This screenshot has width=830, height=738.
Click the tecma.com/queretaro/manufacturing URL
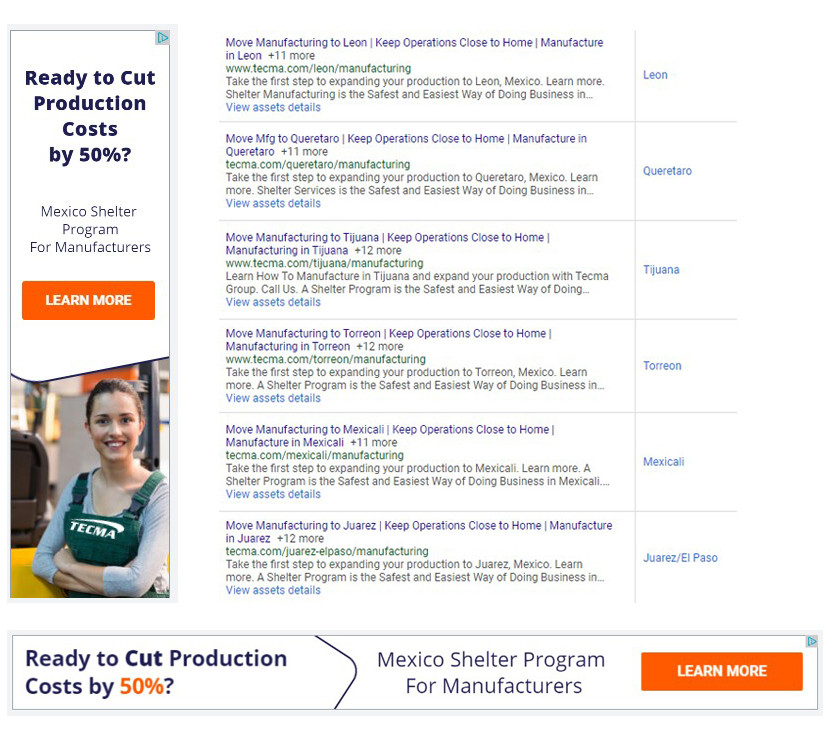(318, 165)
